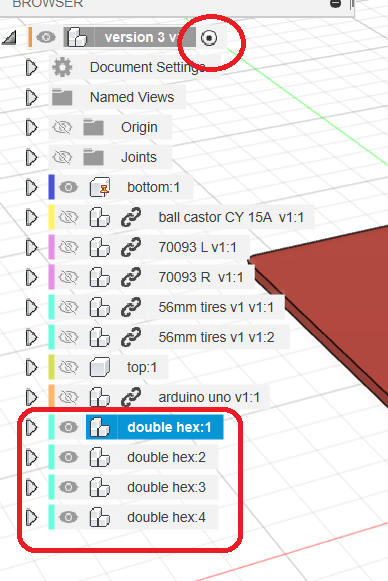The width and height of the screenshot is (388, 581).
Task: Show the ball castor CY 15A component
Action: click(x=69, y=218)
